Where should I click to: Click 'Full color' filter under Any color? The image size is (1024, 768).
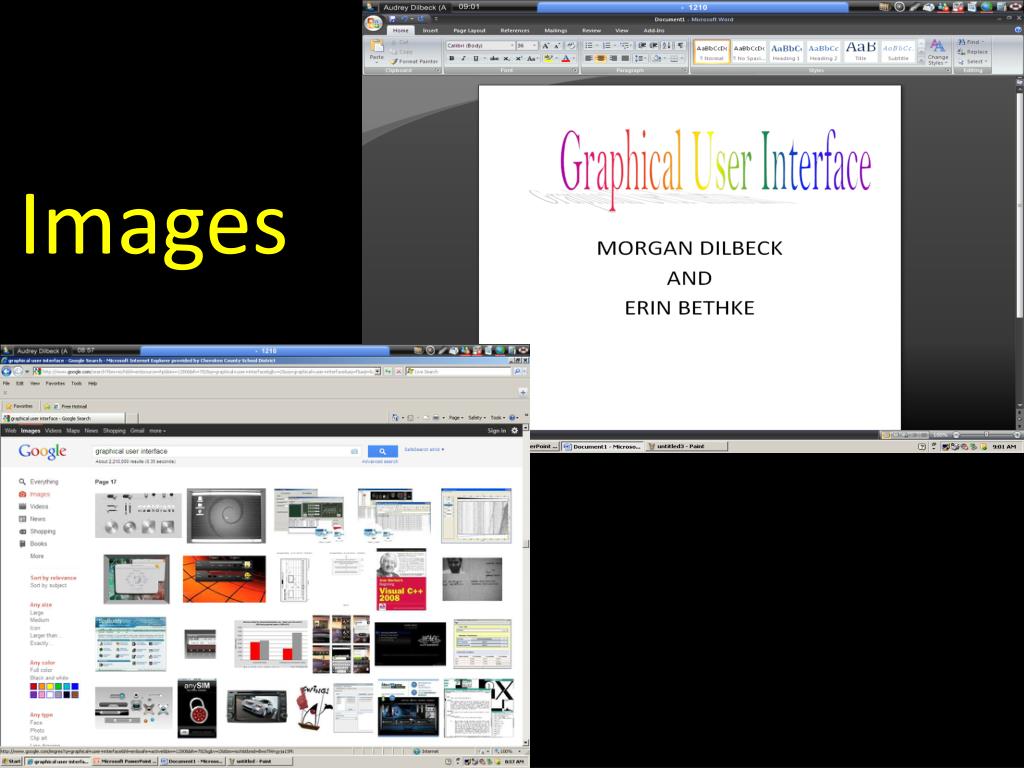coord(40,671)
